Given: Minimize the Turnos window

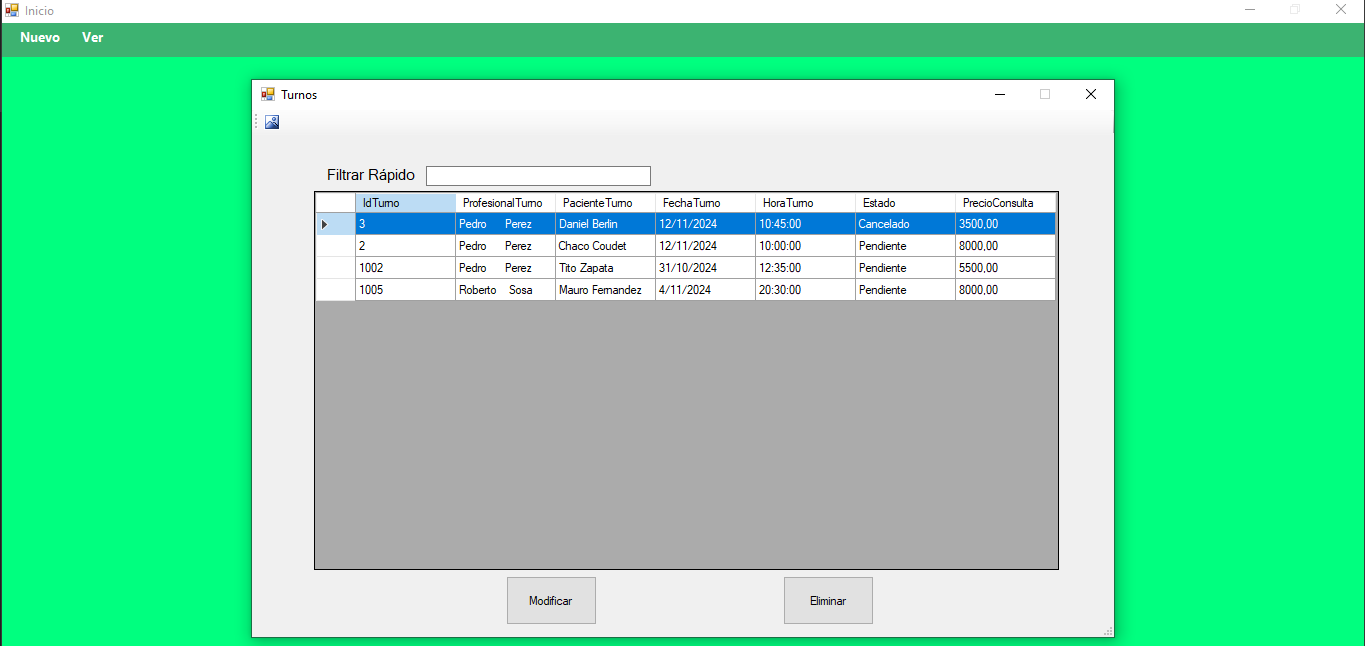Looking at the screenshot, I should [999, 94].
